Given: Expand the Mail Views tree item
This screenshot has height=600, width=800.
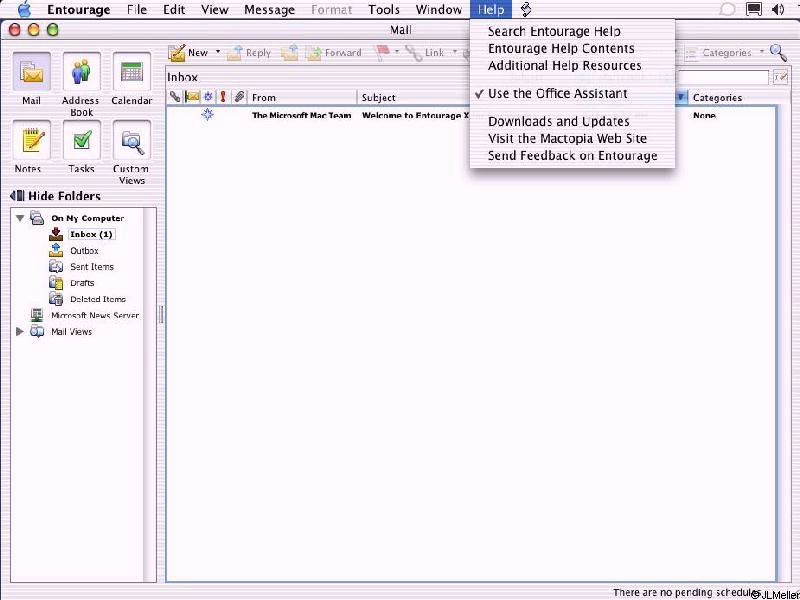Looking at the screenshot, I should [x=20, y=332].
